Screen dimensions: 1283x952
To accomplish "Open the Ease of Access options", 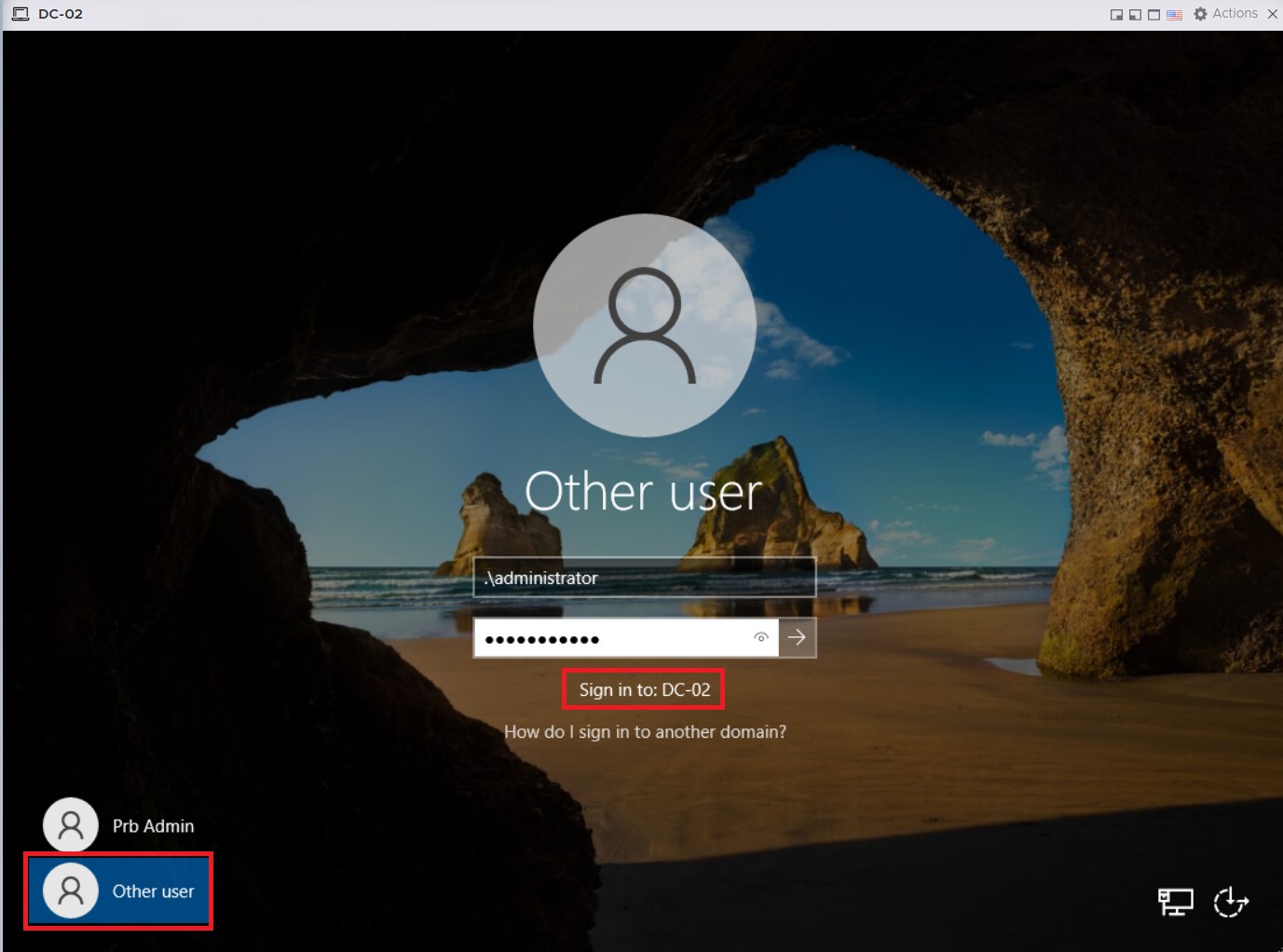I will click(x=1231, y=902).
